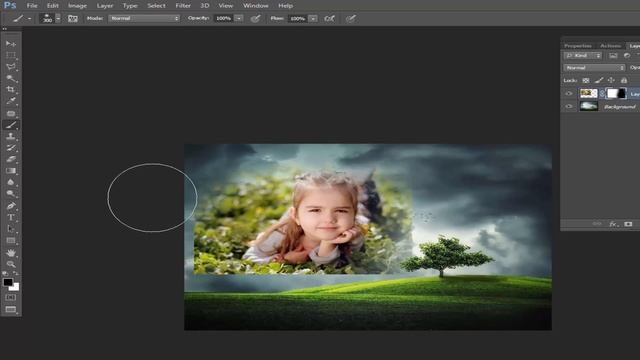Select the Background layer thumbnail

point(589,106)
